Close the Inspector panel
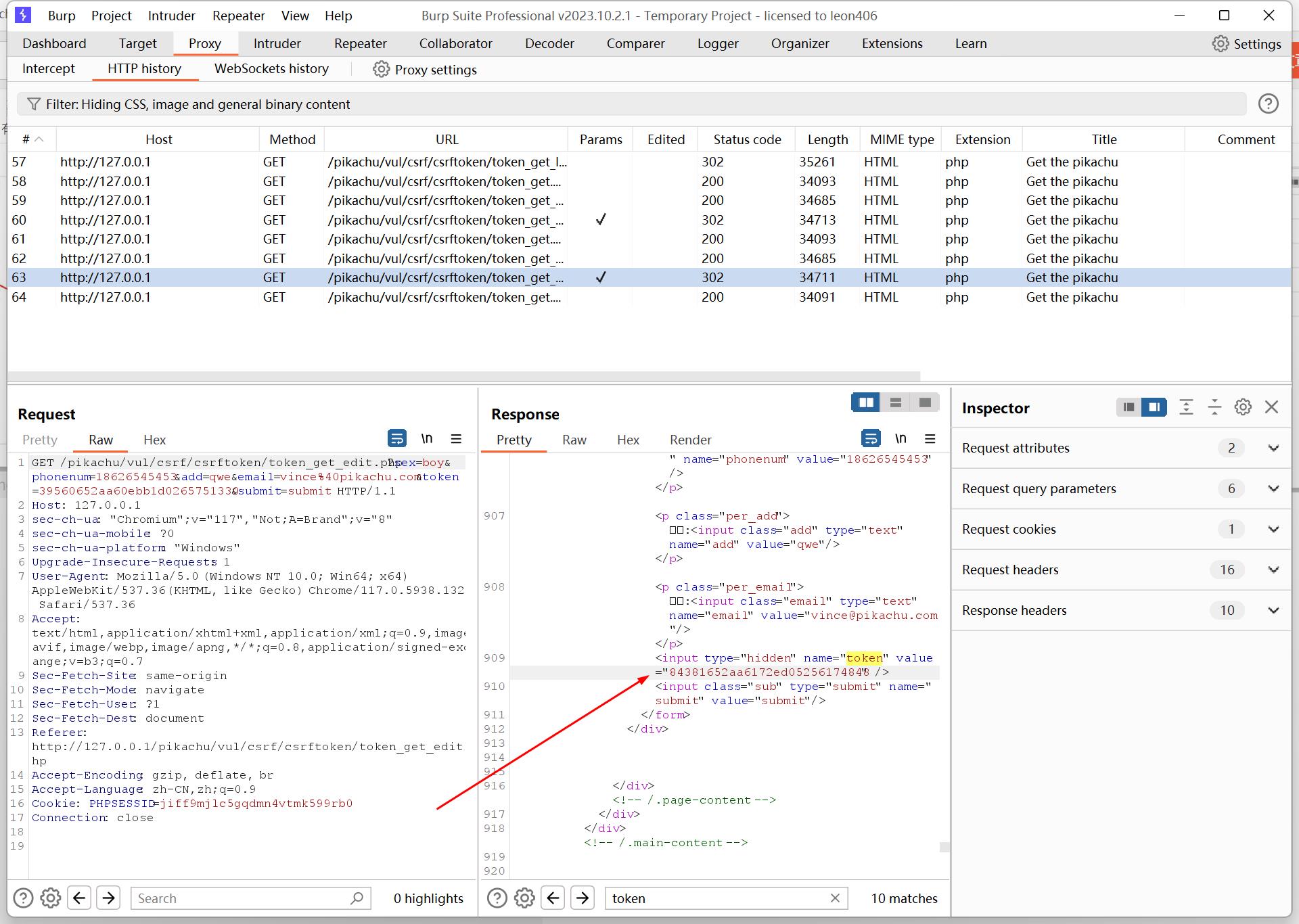Viewport: 1299px width, 924px height. [1271, 407]
